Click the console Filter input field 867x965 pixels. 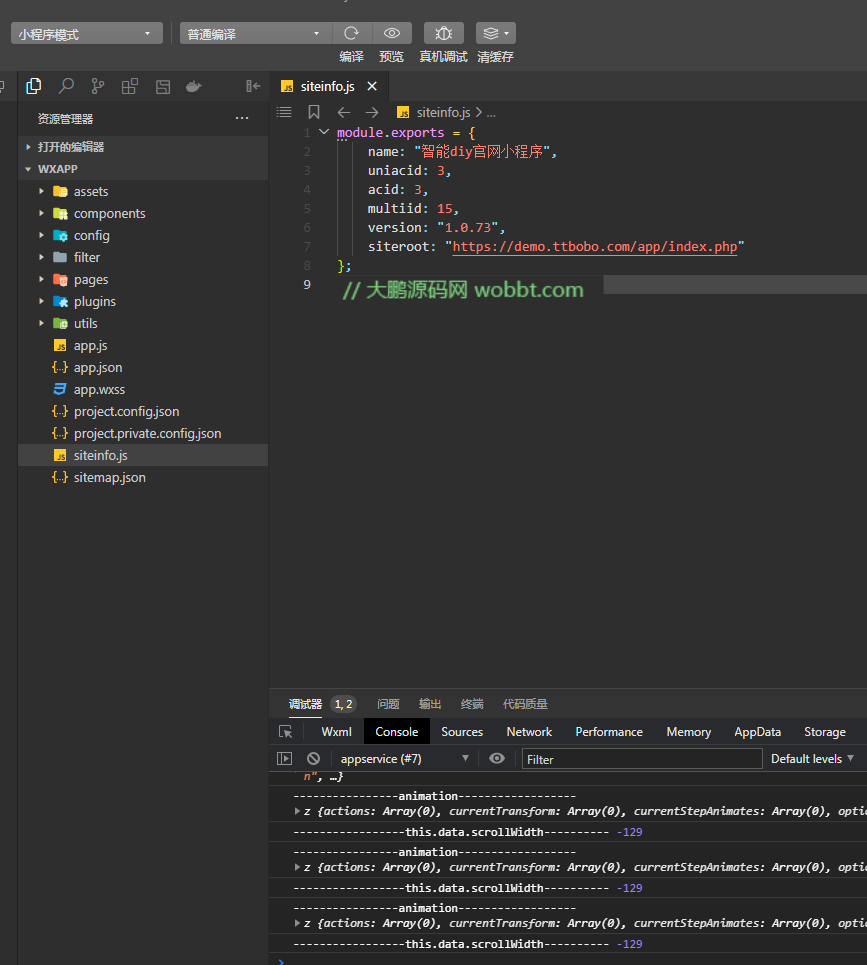(641, 759)
